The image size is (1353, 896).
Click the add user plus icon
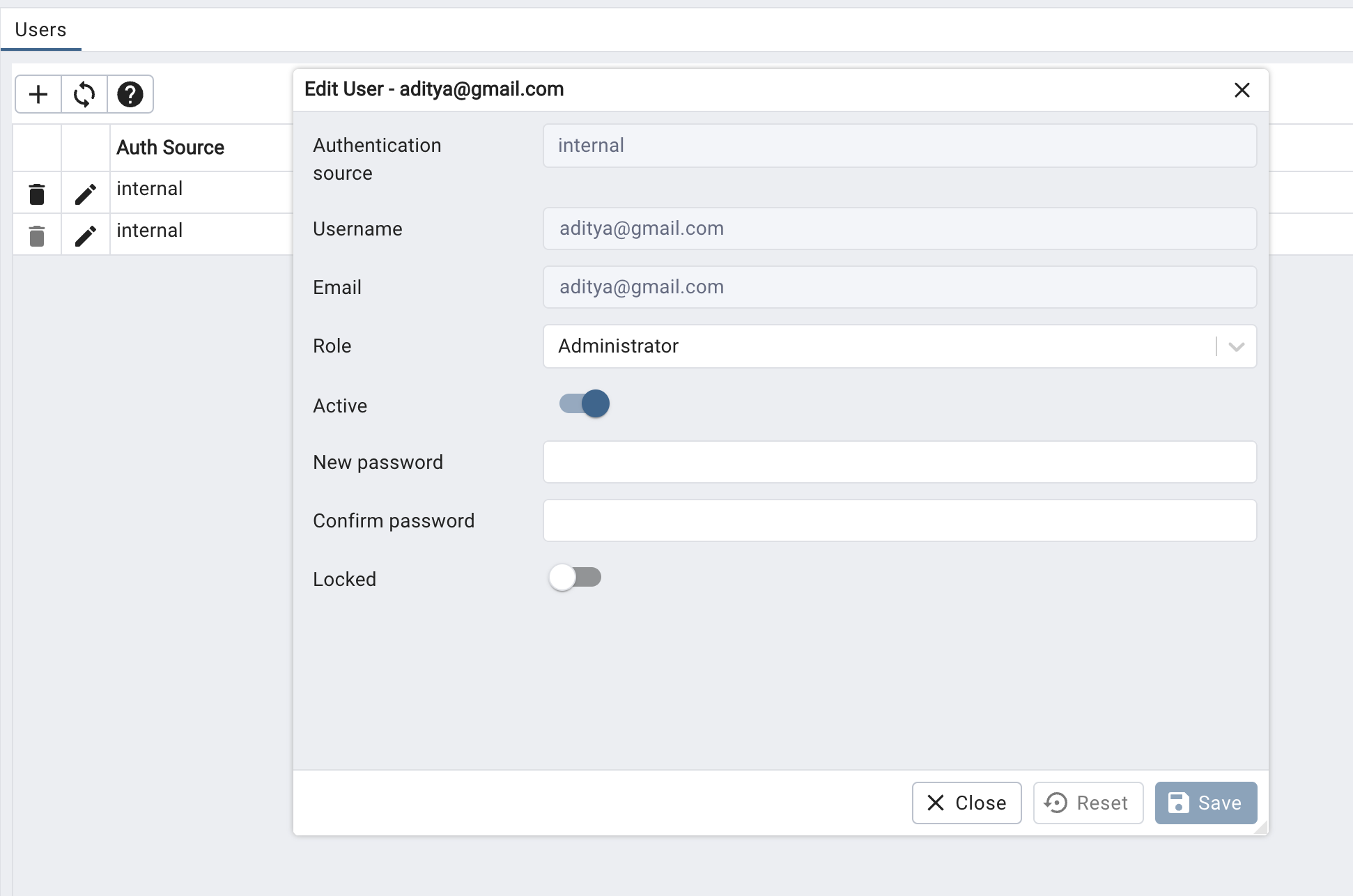tap(38, 94)
